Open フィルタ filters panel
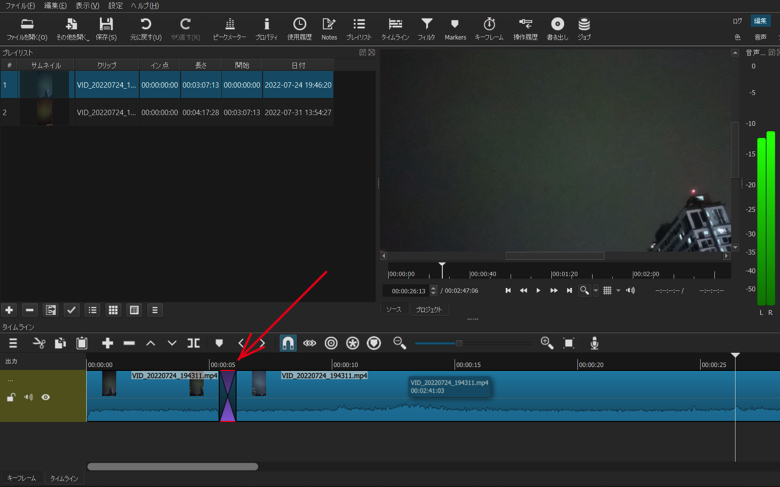780x487 pixels. tap(426, 29)
